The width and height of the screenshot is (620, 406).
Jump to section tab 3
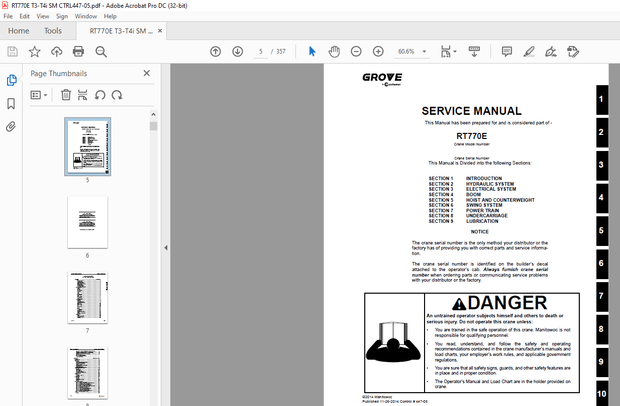tap(601, 165)
